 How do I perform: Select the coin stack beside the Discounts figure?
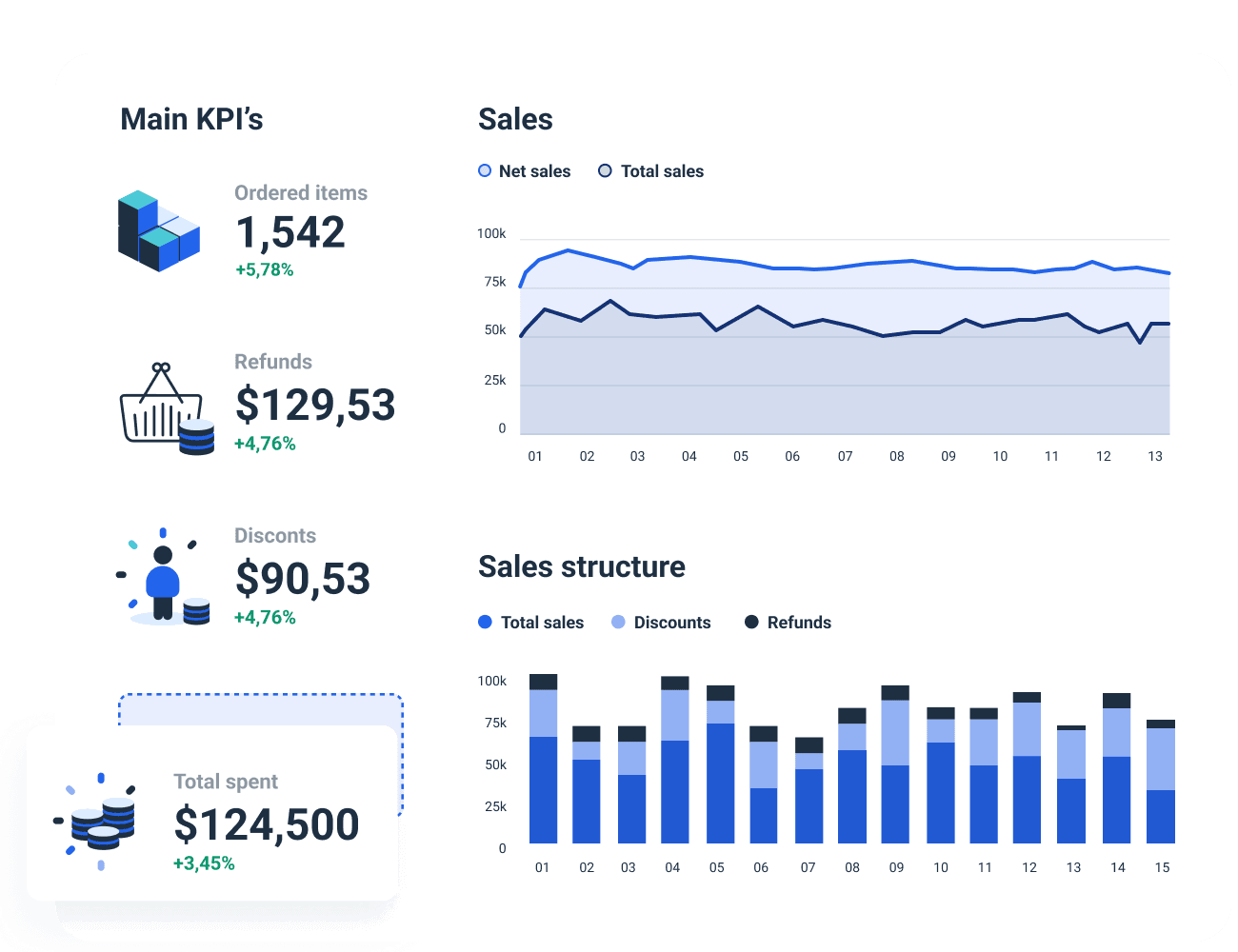click(x=198, y=613)
